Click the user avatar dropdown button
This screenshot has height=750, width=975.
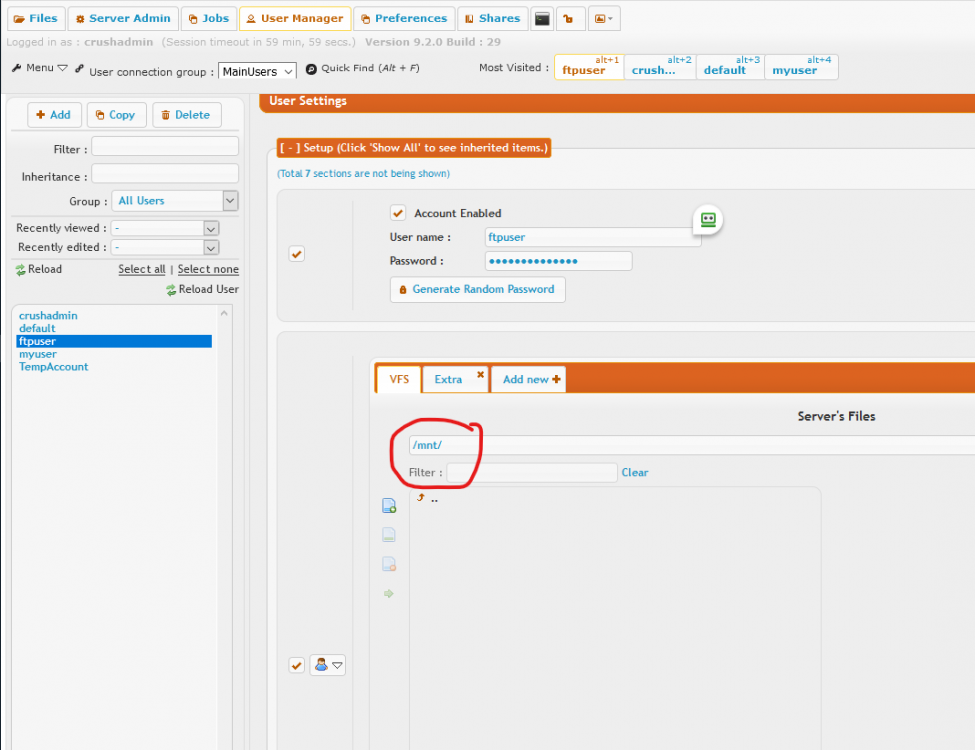coord(328,665)
